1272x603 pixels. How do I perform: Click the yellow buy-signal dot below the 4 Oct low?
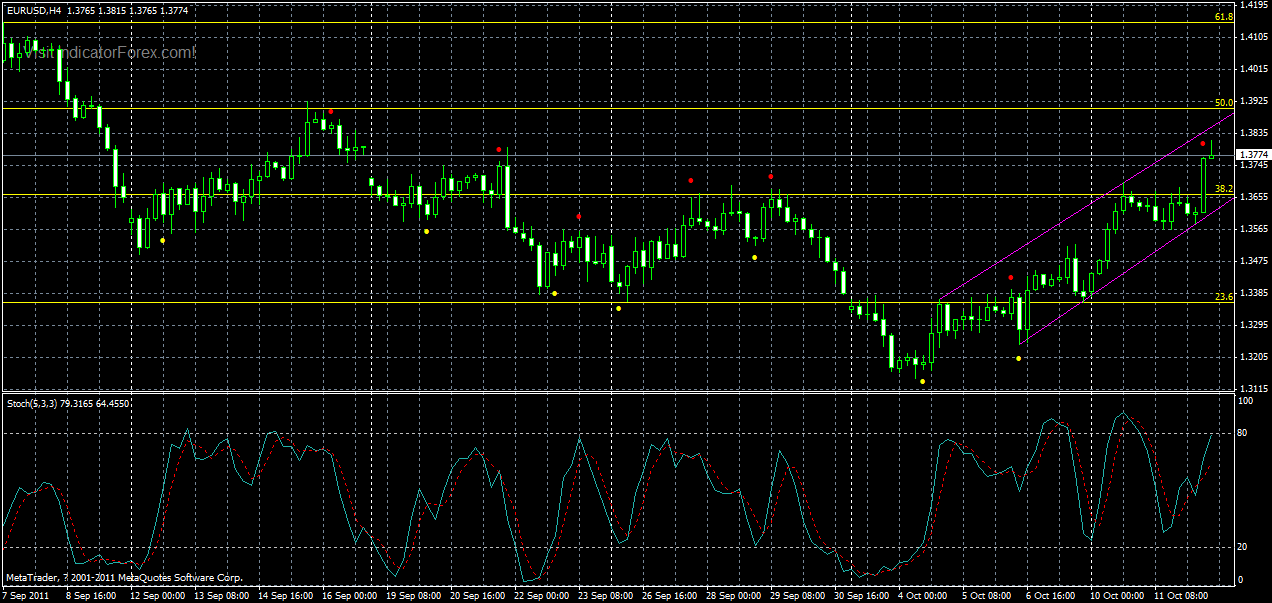click(x=922, y=380)
